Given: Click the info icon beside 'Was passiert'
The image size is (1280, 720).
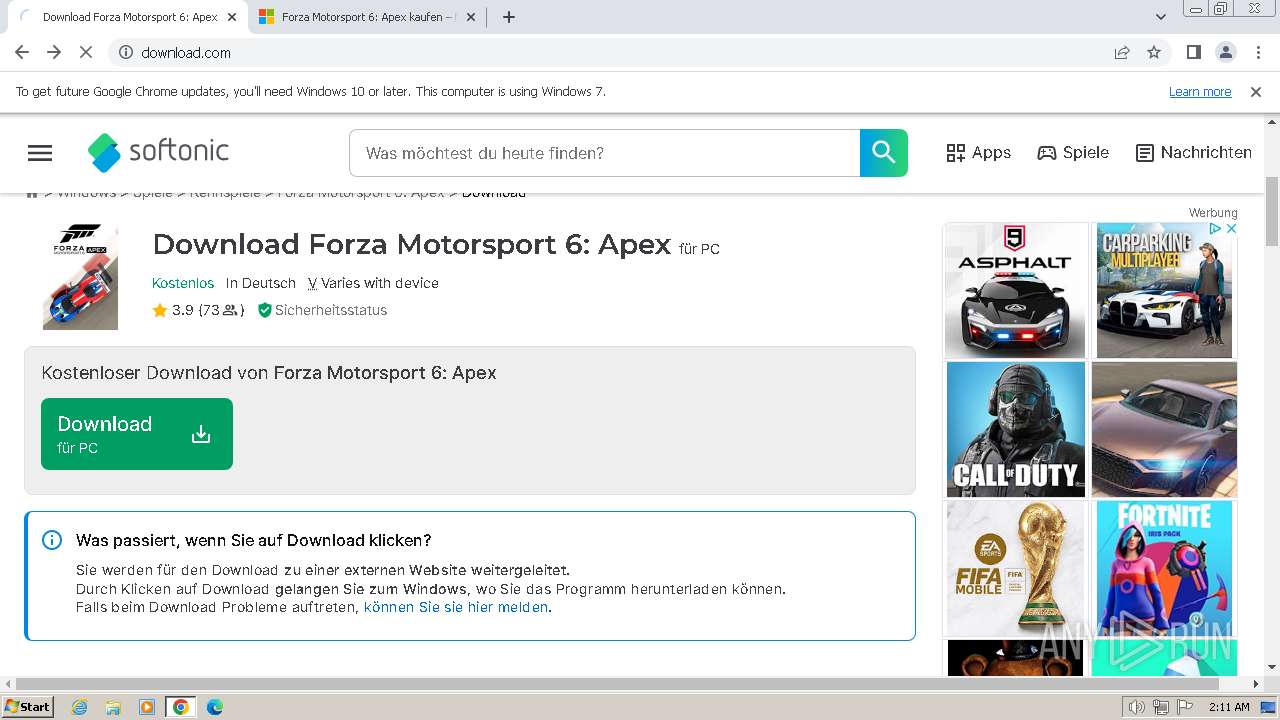Looking at the screenshot, I should (x=52, y=540).
